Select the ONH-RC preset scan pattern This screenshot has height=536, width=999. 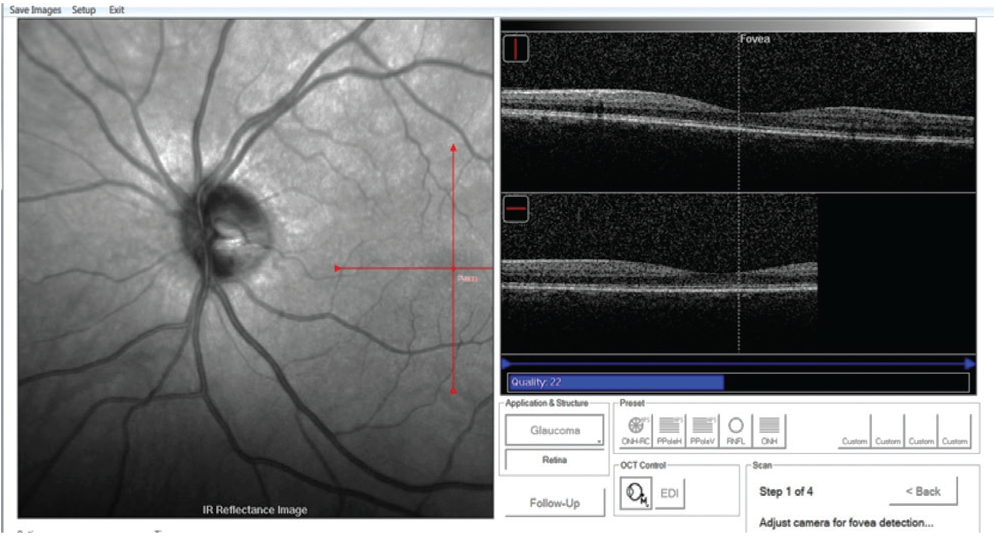pyautogui.click(x=636, y=431)
